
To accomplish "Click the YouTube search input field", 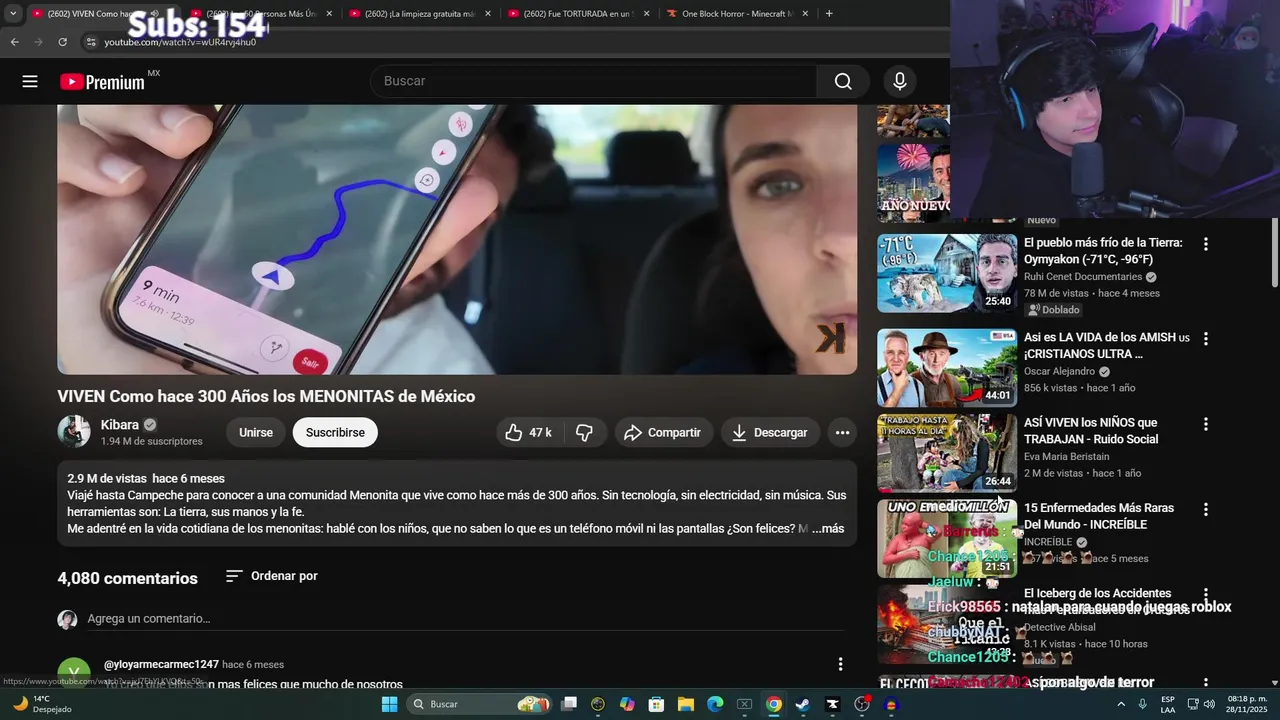I will (x=594, y=81).
